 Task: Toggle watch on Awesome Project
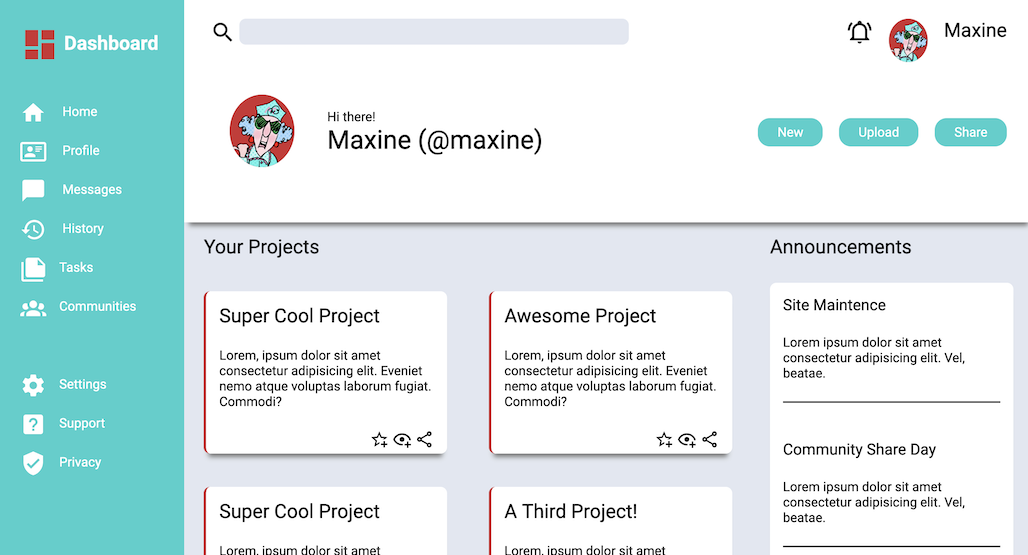pyautogui.click(x=687, y=439)
